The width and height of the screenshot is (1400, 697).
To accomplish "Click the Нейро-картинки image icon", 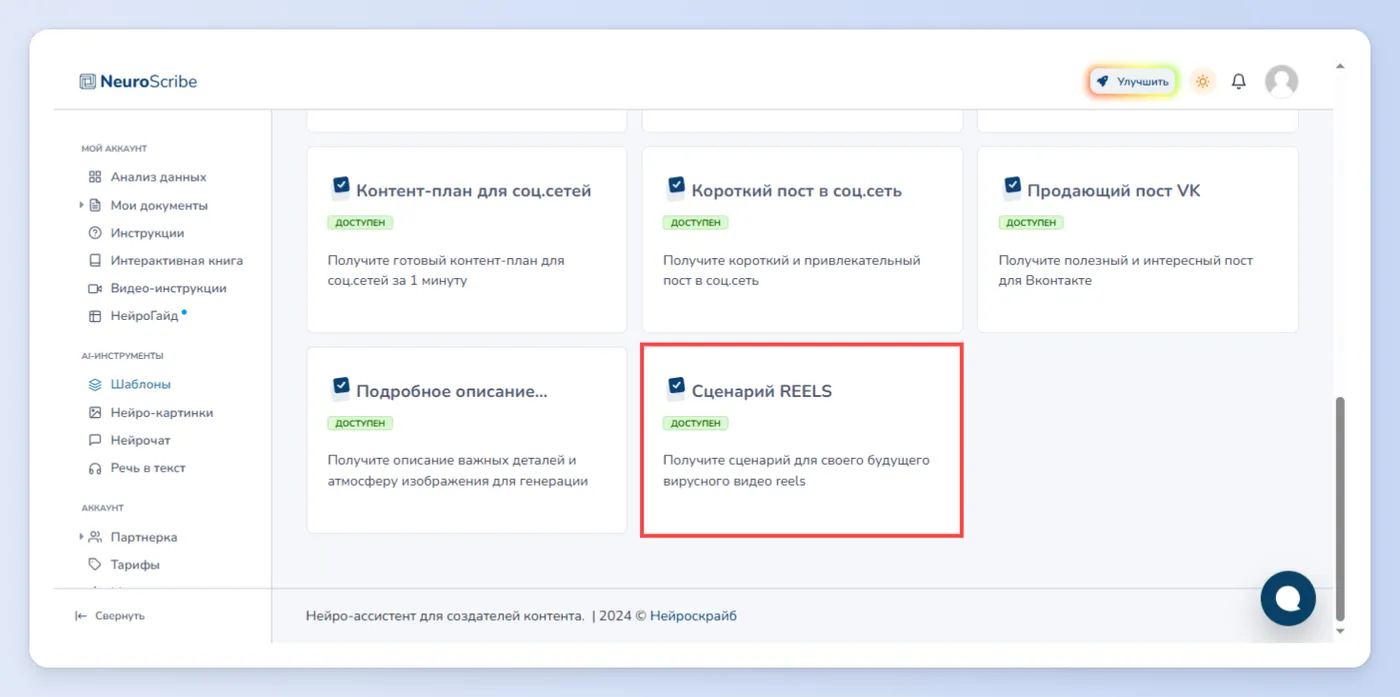I will [x=95, y=412].
